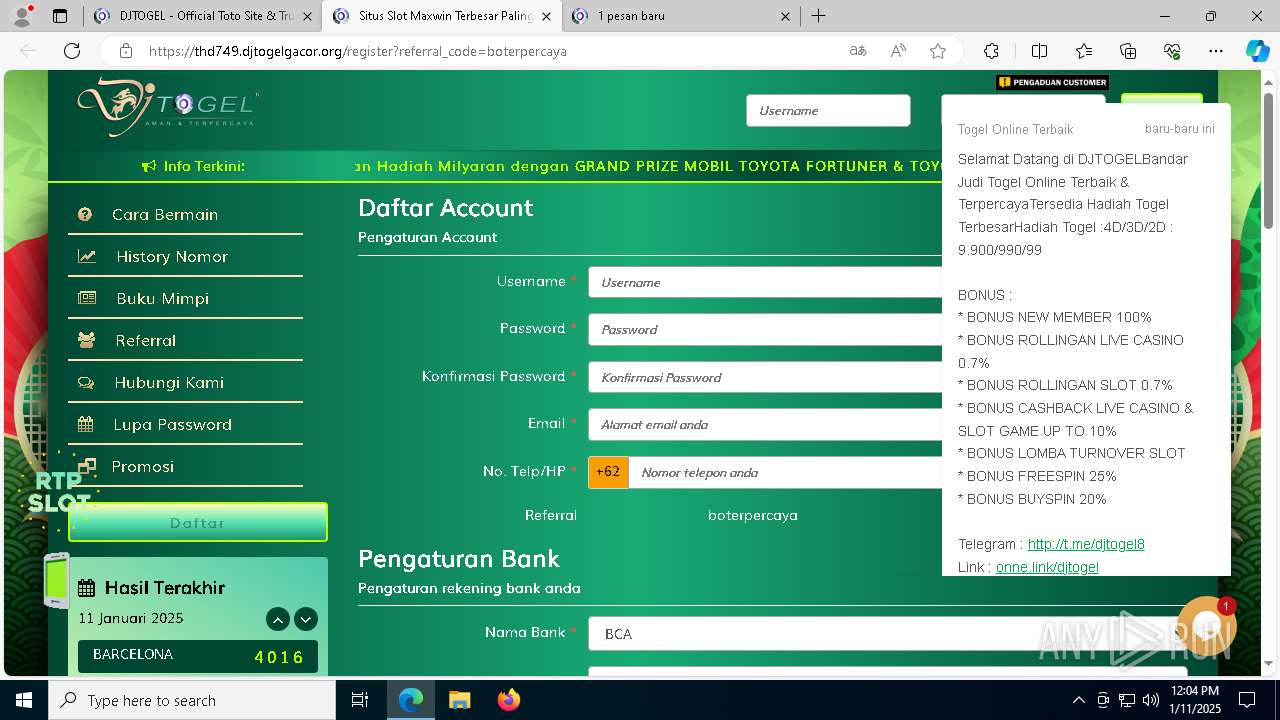Open browser essentials icon
Viewport: 1280px width, 720px height.
[1172, 51]
